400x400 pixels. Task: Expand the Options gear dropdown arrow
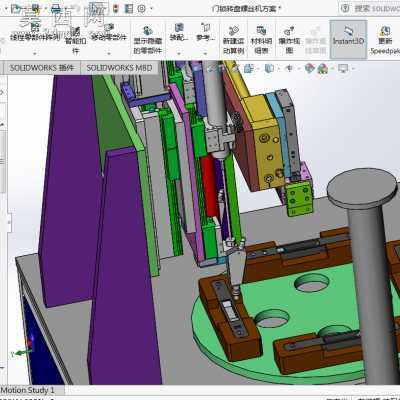152,9
